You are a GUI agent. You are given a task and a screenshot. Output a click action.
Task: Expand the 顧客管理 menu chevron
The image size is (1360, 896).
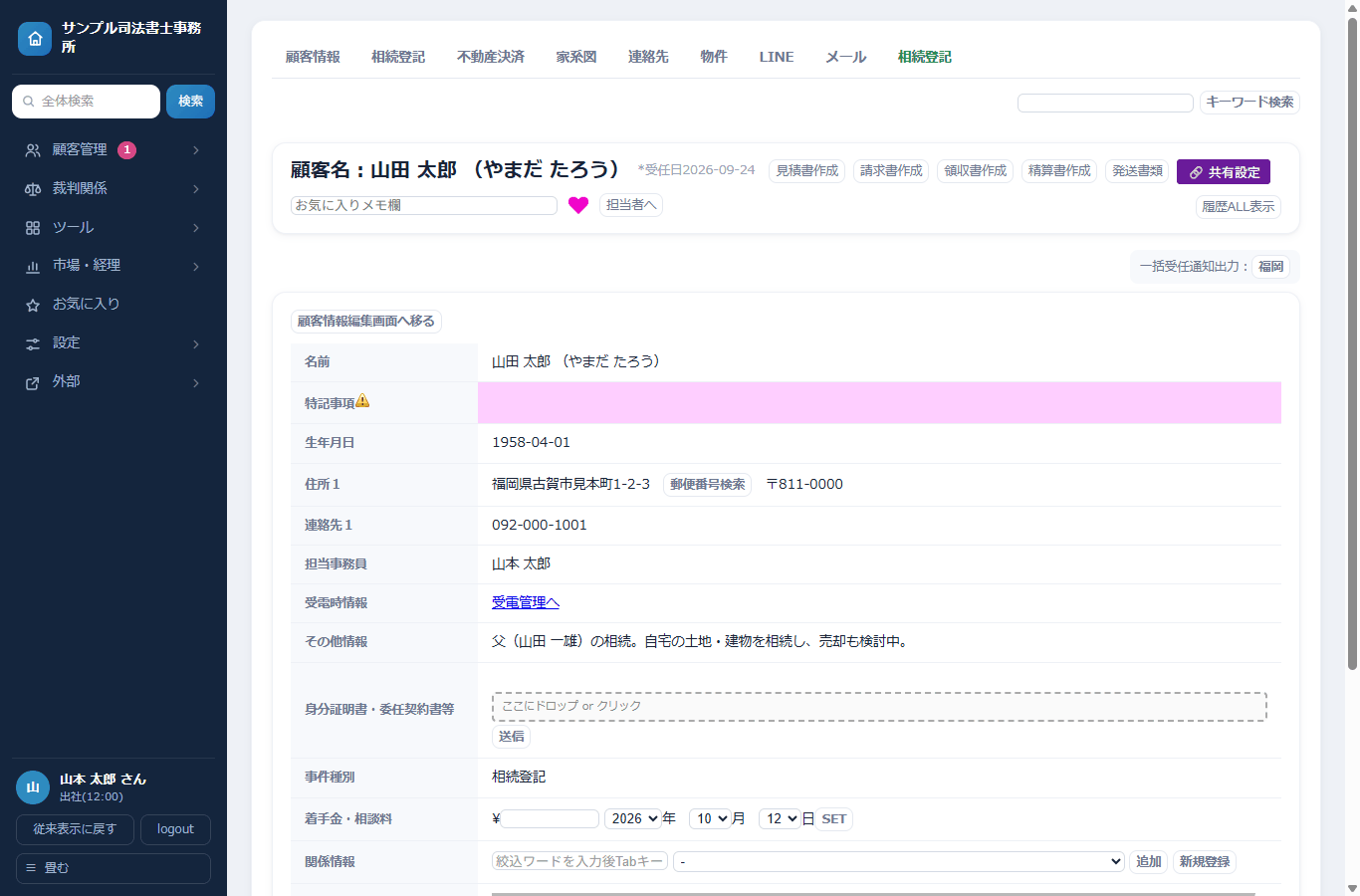click(196, 150)
